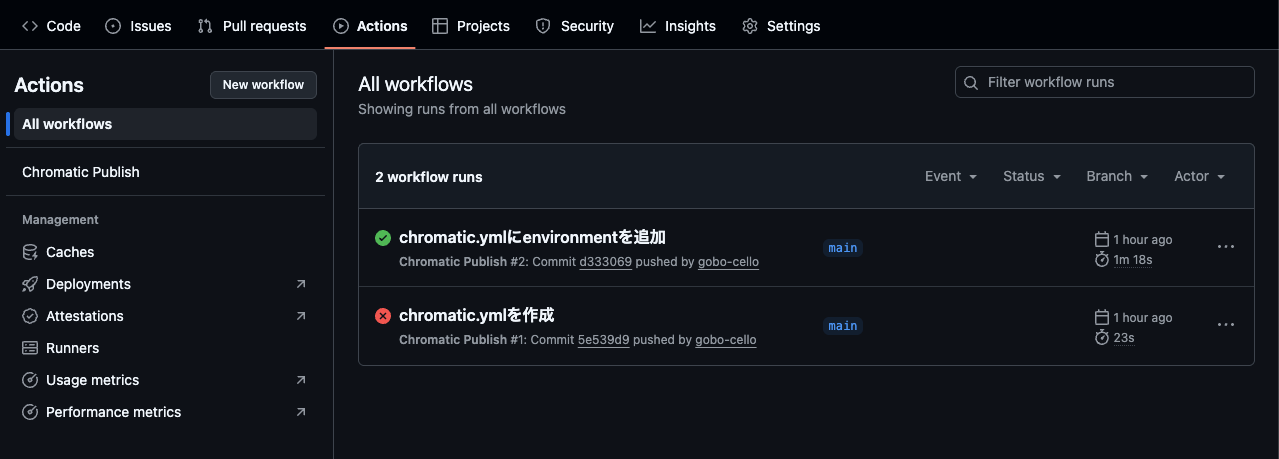Open Runners in the sidebar
The height and width of the screenshot is (459, 1279).
pyautogui.click(x=161, y=348)
